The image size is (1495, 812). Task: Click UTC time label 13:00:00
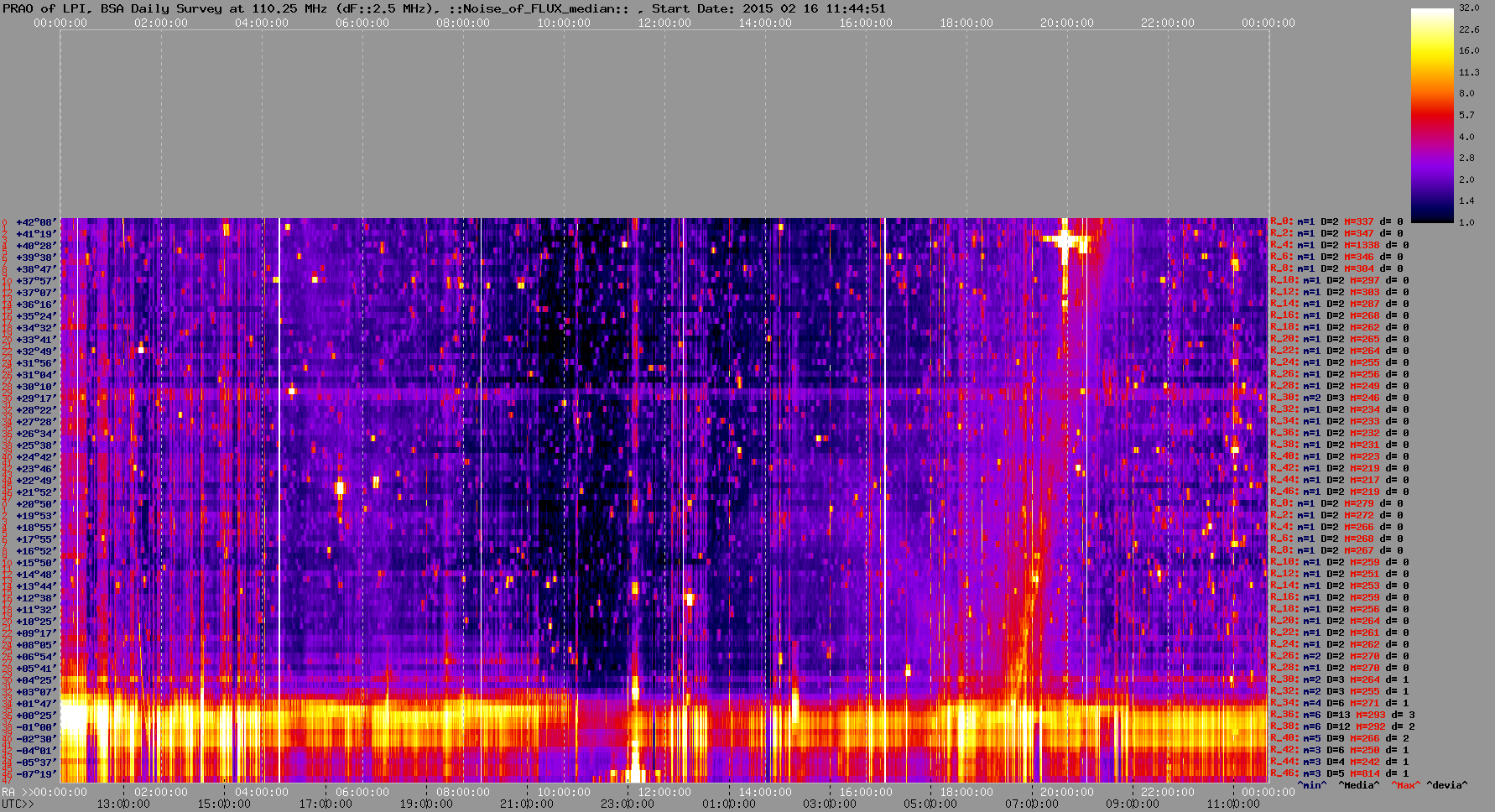pos(123,804)
